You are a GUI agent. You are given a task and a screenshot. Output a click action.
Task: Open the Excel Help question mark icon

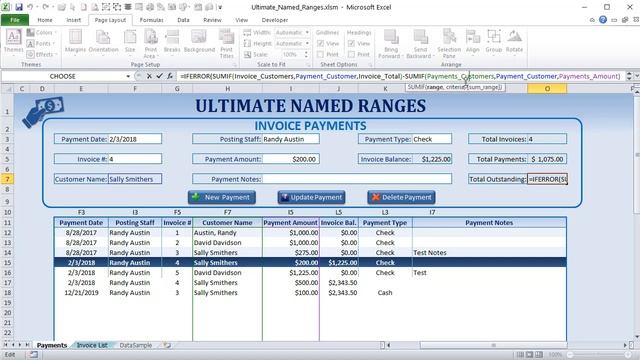[602, 20]
